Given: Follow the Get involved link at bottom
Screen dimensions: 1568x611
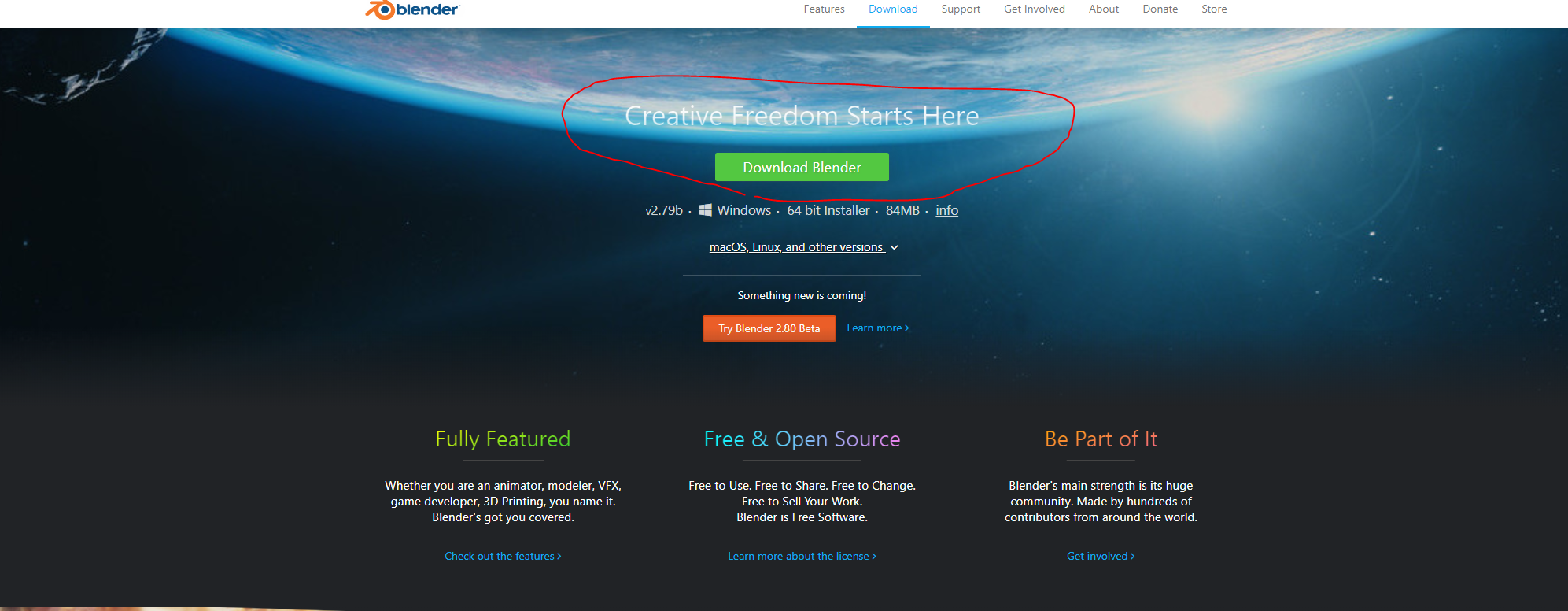Looking at the screenshot, I should pos(1101,556).
